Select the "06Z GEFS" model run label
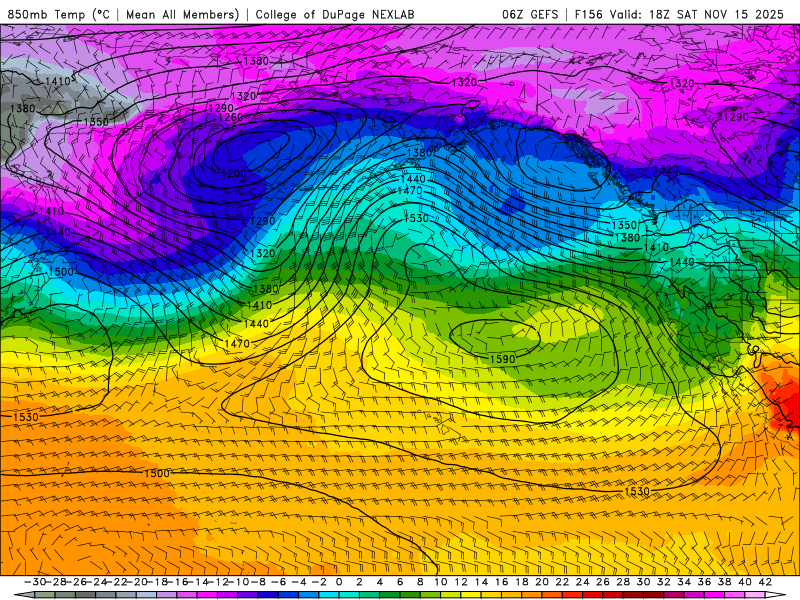800x600 pixels. click(530, 14)
